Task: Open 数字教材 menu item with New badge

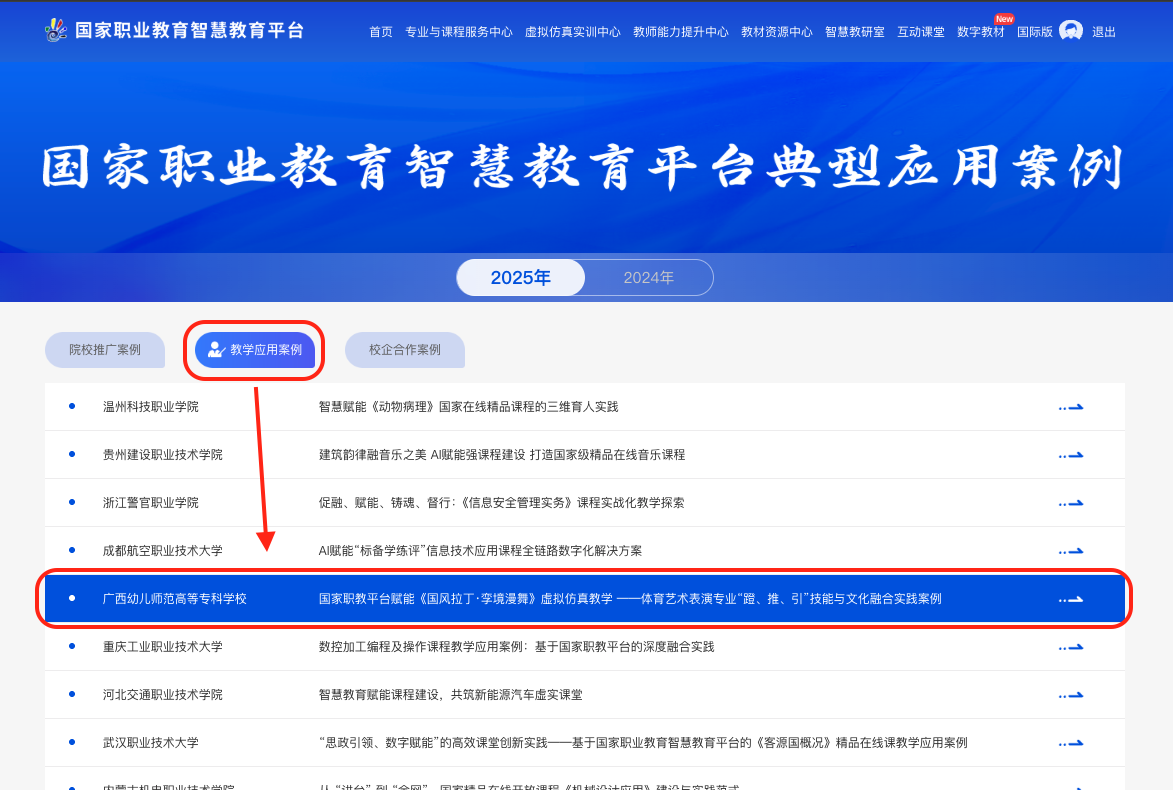Action: (x=980, y=32)
